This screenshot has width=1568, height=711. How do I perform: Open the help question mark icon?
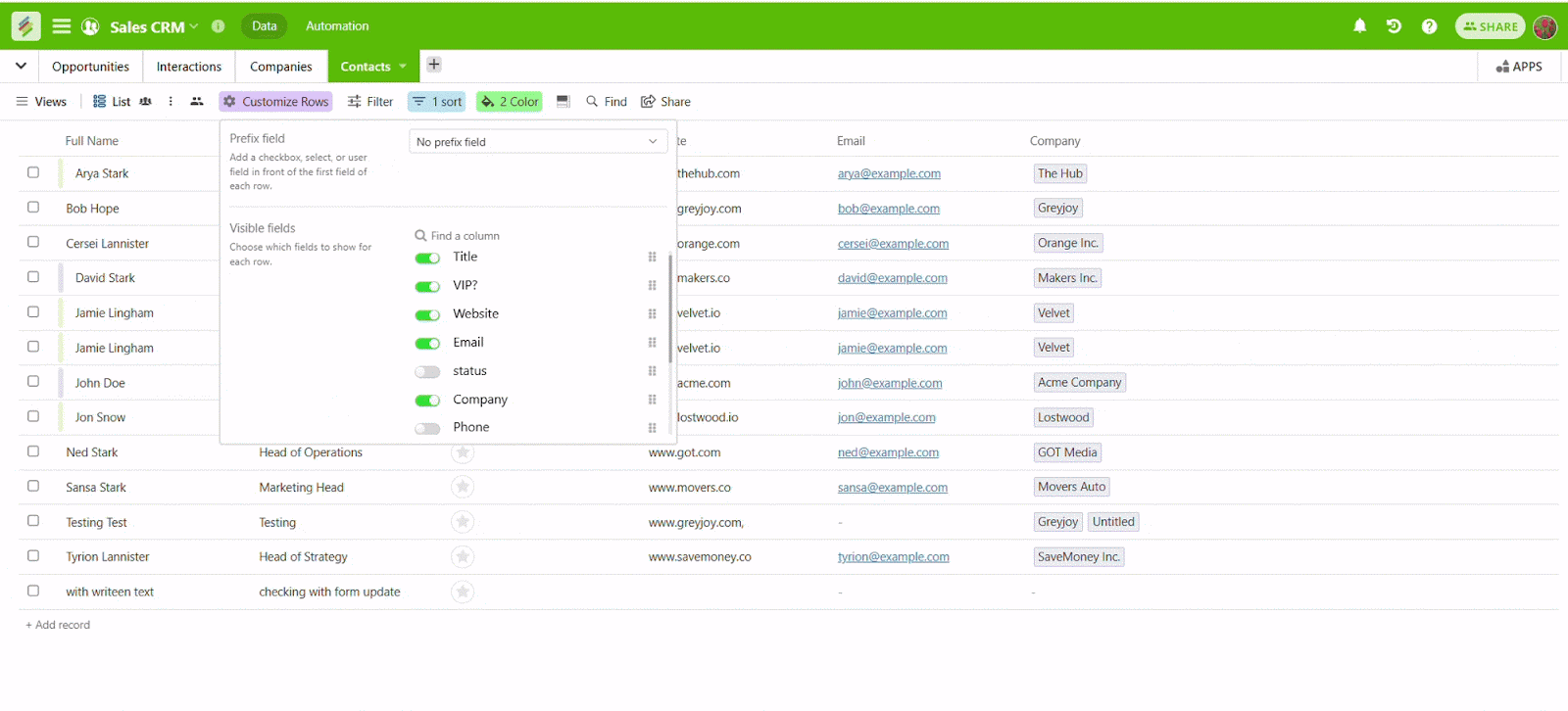(x=1429, y=26)
